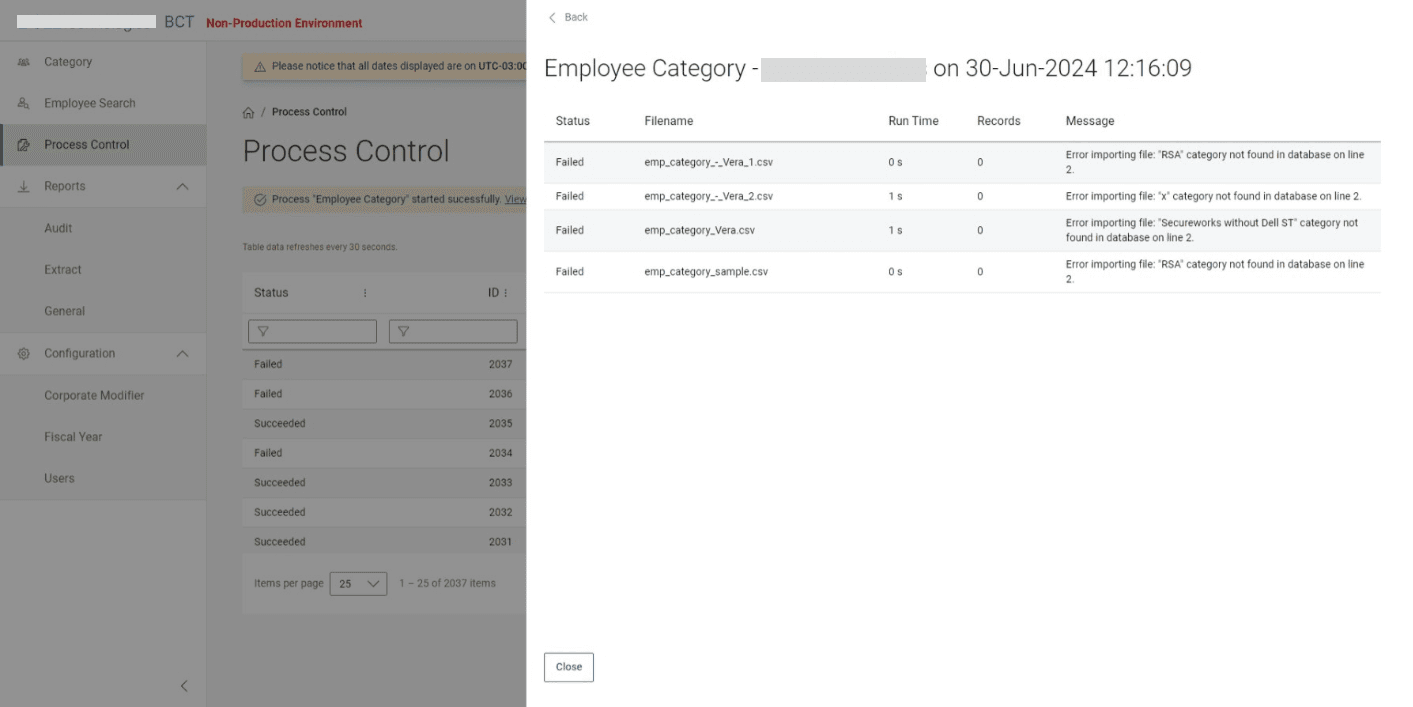Click the ID filter input field
This screenshot has width=1413, height=707.
pyautogui.click(x=453, y=332)
